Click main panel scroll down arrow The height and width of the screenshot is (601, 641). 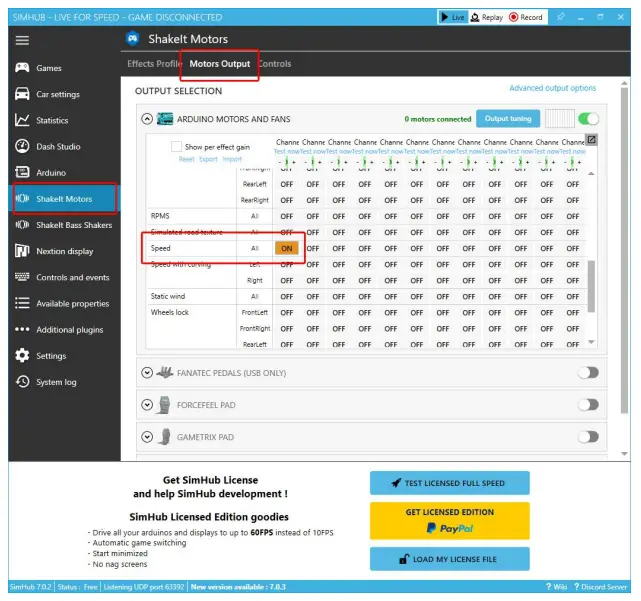pos(624,453)
